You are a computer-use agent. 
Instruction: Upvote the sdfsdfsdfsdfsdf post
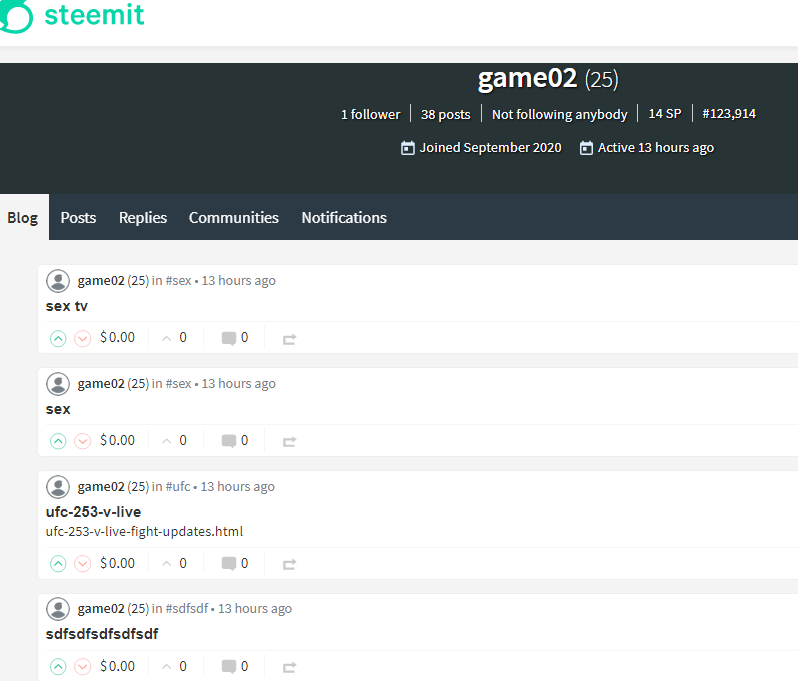[x=58, y=667]
